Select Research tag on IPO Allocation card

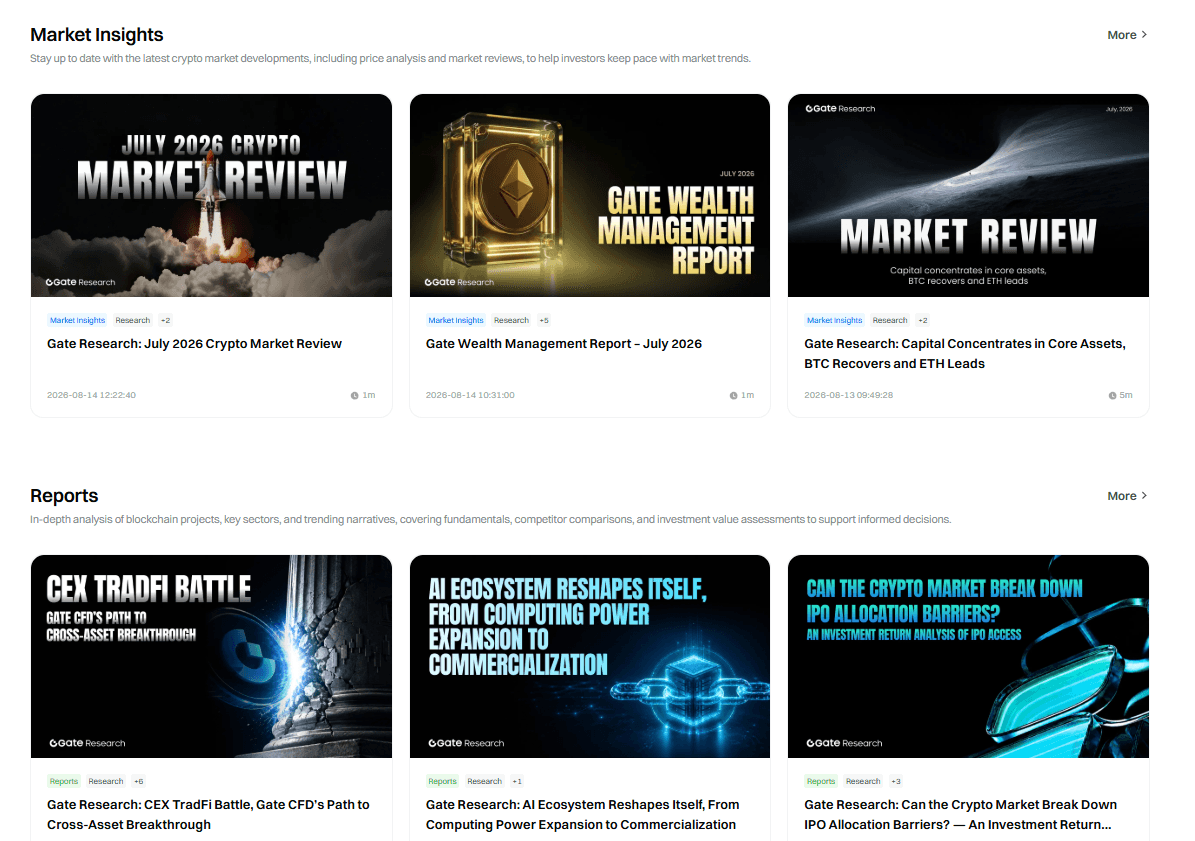[863, 782]
